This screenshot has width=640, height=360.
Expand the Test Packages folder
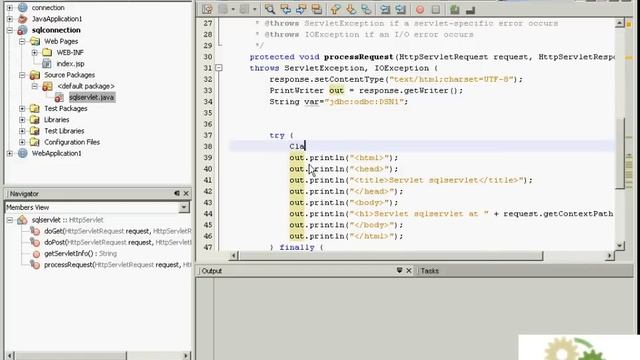[x=22, y=109]
